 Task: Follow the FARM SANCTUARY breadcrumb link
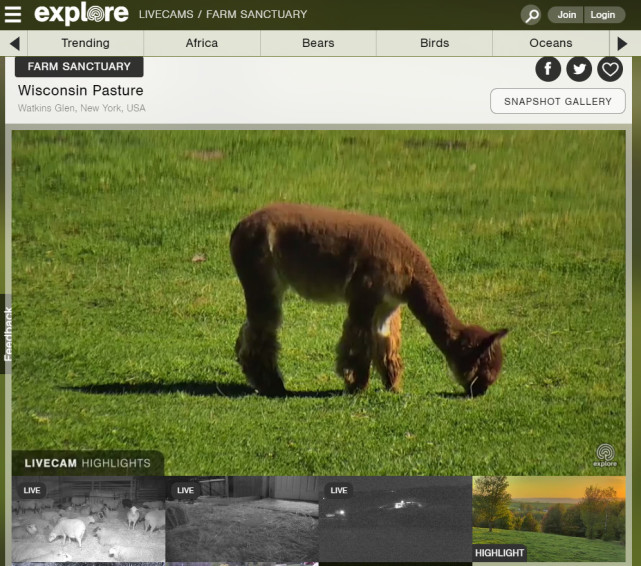[x=256, y=14]
